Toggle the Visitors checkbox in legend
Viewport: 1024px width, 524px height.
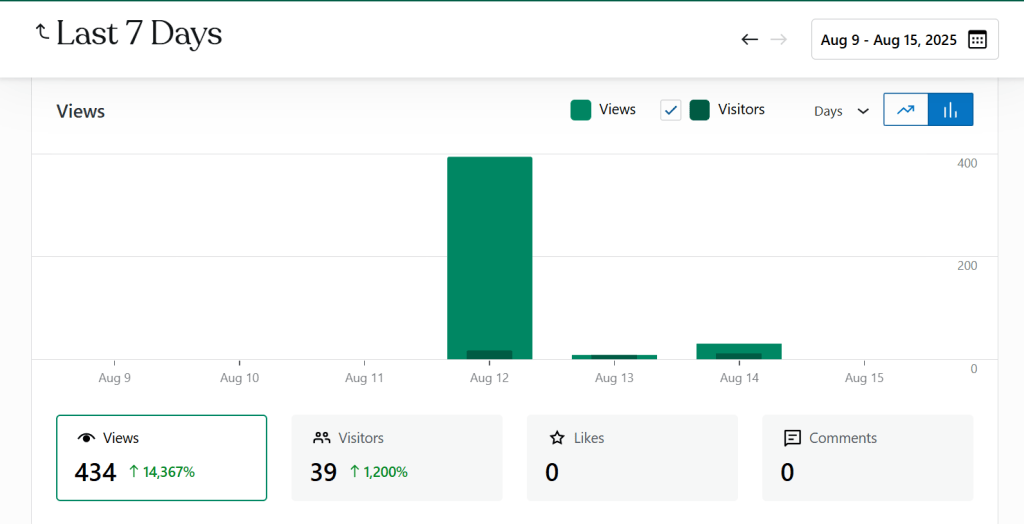(x=670, y=110)
